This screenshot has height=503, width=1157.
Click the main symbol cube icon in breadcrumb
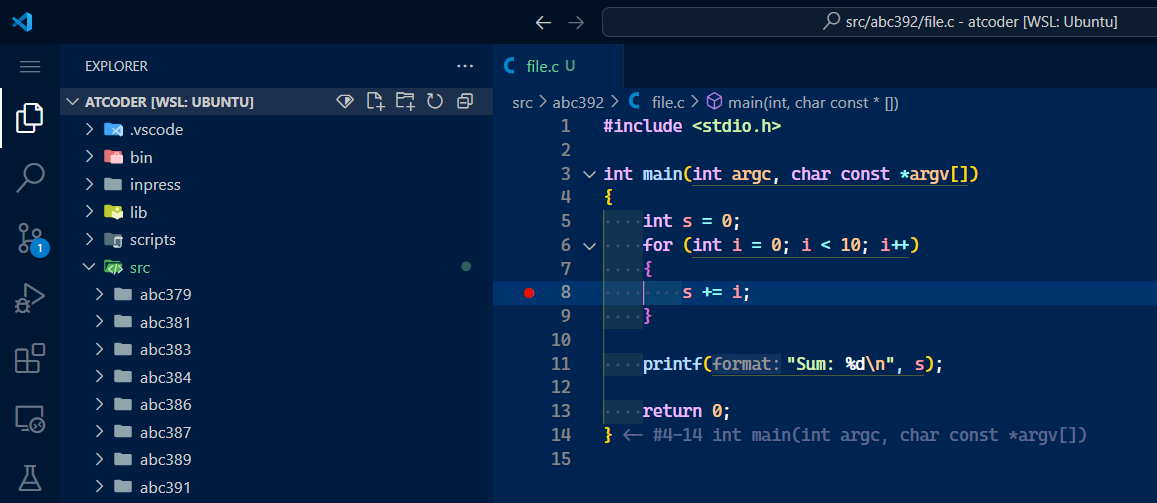click(x=714, y=102)
